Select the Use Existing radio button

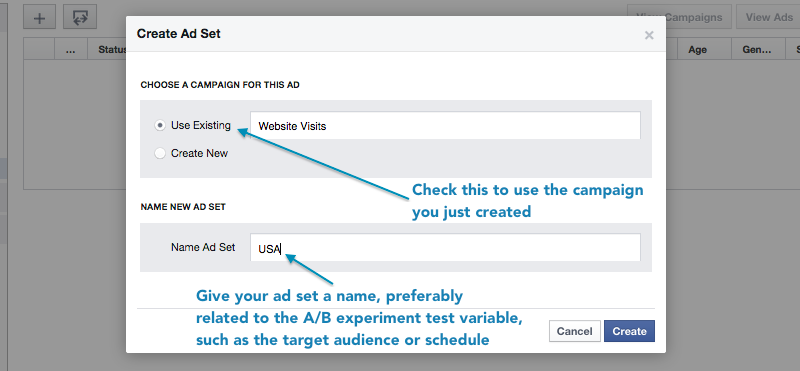pos(160,126)
